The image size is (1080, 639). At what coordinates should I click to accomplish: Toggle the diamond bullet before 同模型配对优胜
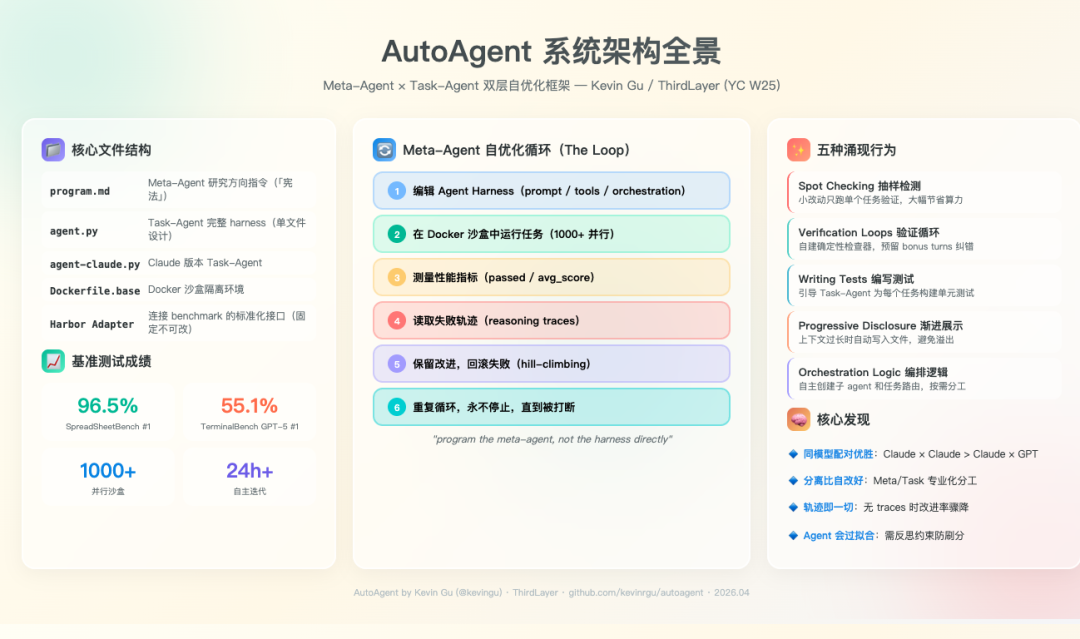[x=793, y=454]
